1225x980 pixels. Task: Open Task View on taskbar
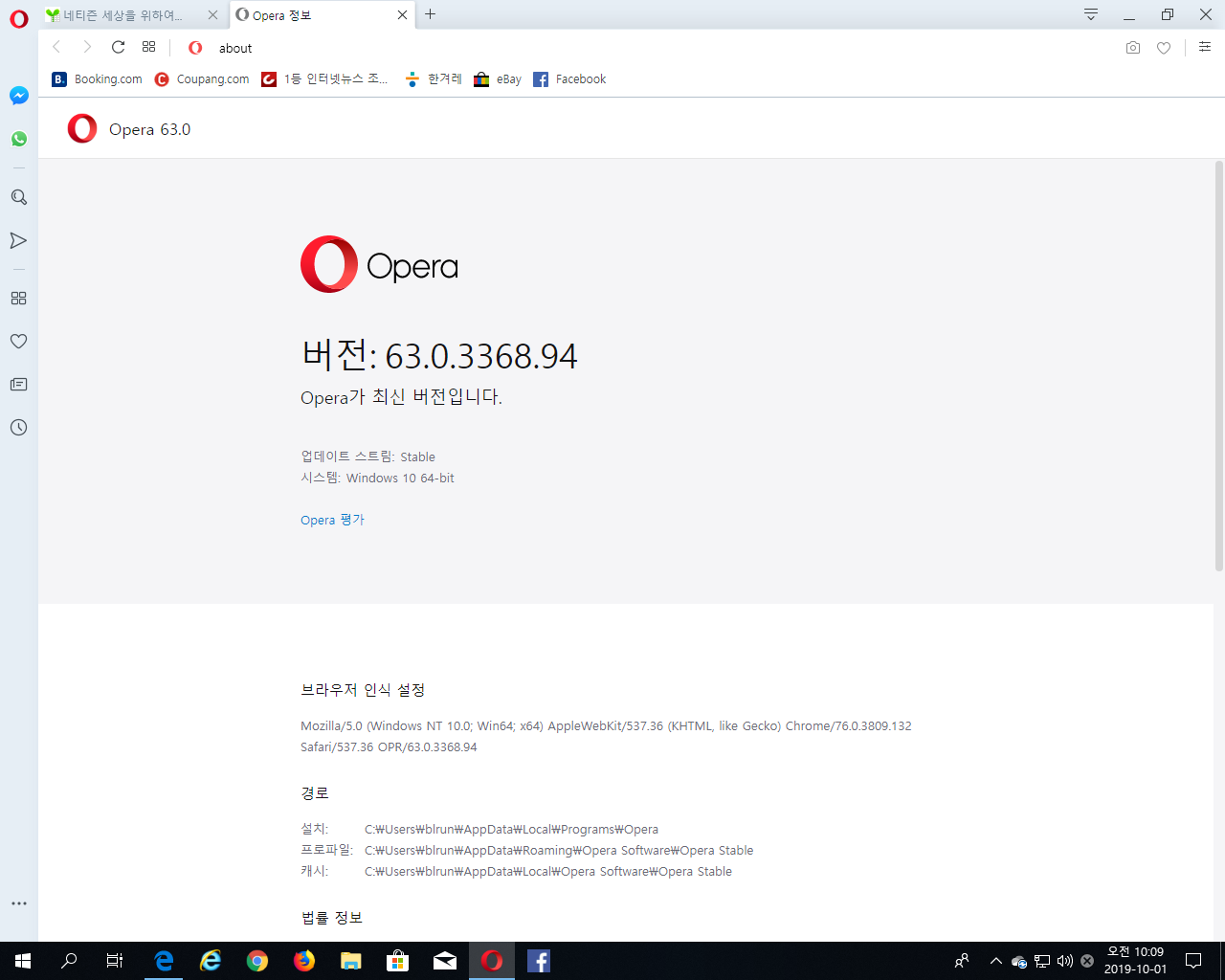coord(115,961)
